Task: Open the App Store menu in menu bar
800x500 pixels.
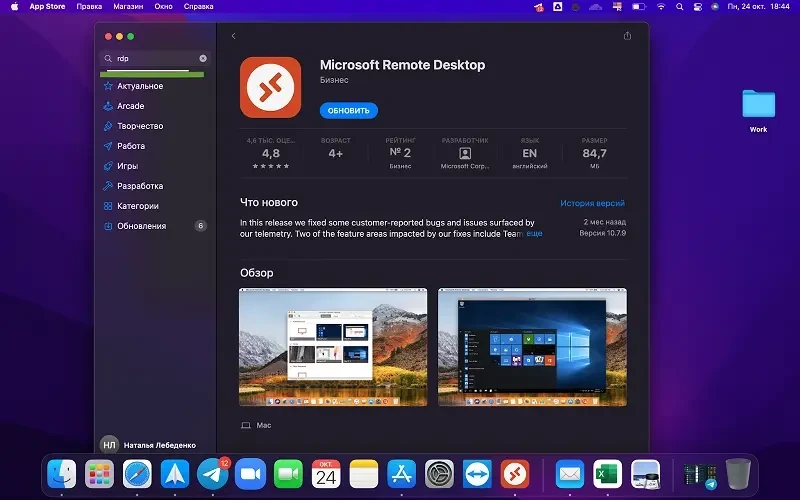Action: (47, 7)
